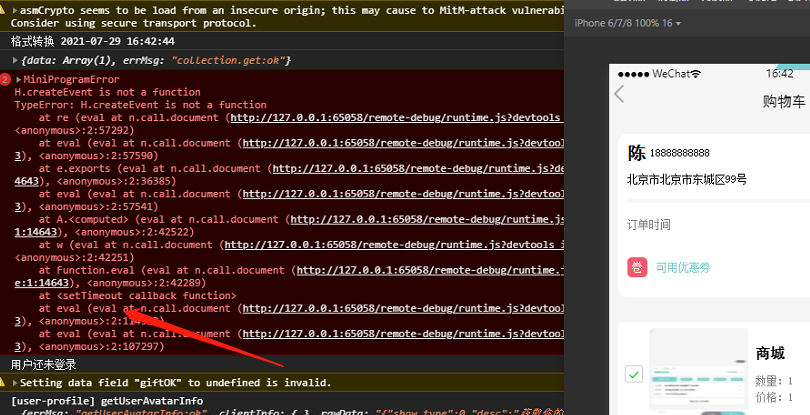Select the 格式转换 2021-07-29 log line

click(x=93, y=41)
